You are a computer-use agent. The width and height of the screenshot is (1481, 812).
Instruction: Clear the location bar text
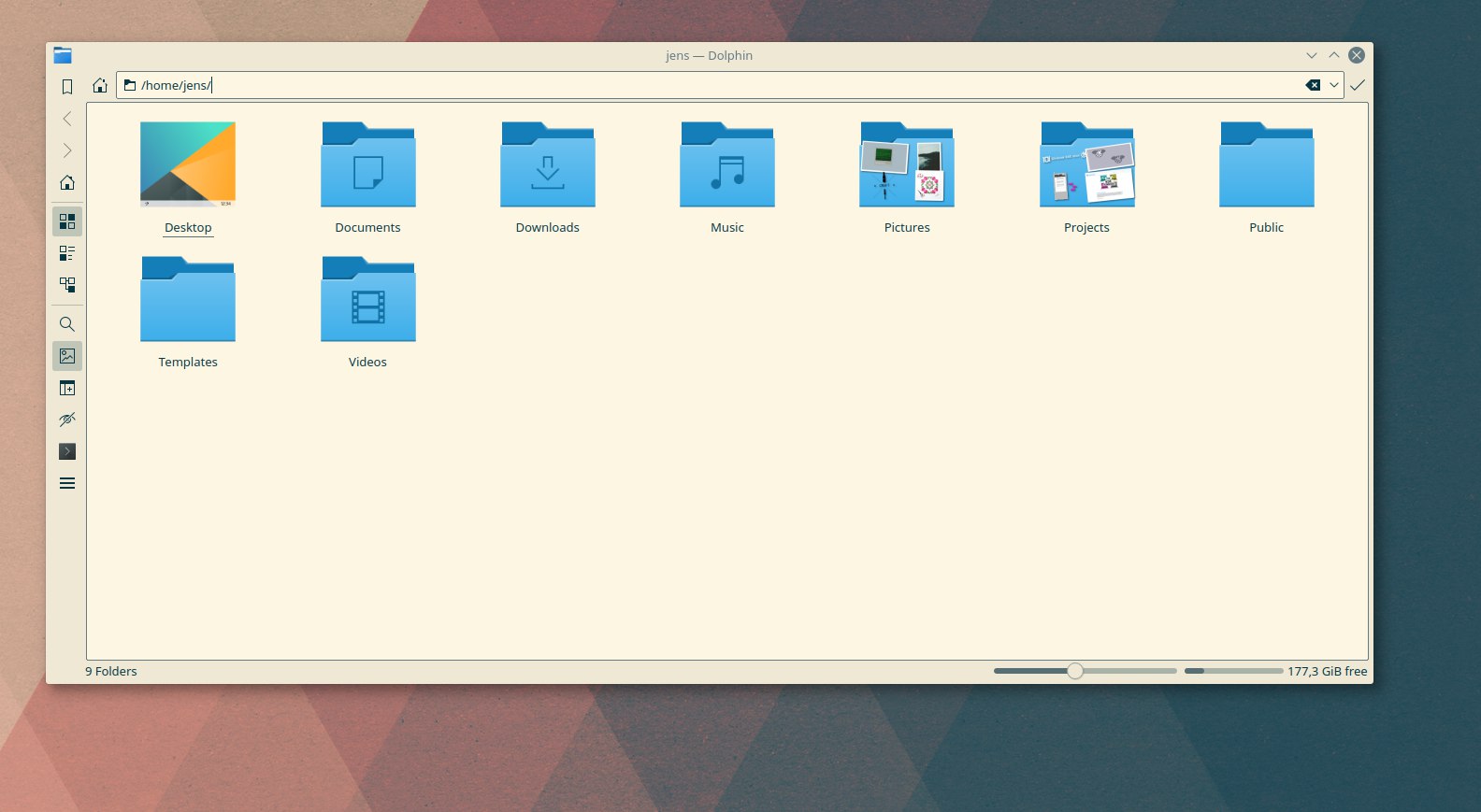click(1313, 85)
